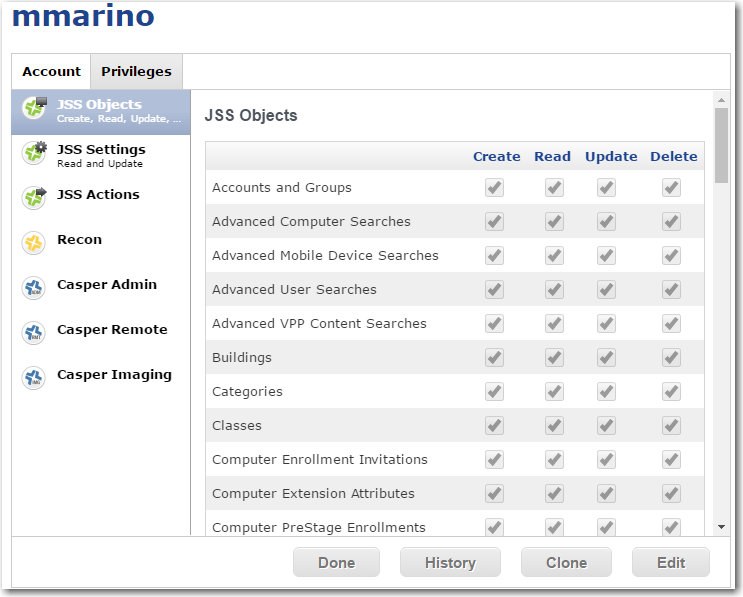Toggle Create checkbox for Categories

pos(494,392)
